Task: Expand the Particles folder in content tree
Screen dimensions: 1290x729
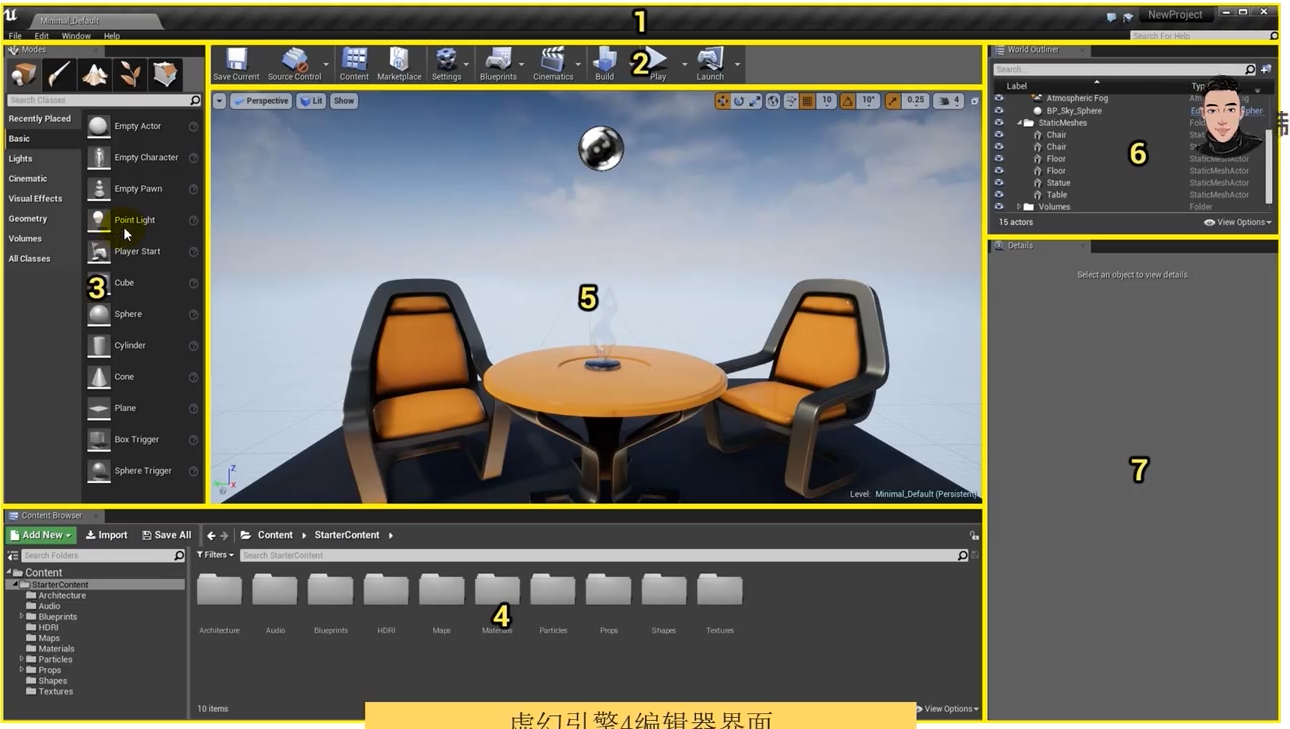Action: pos(21,660)
